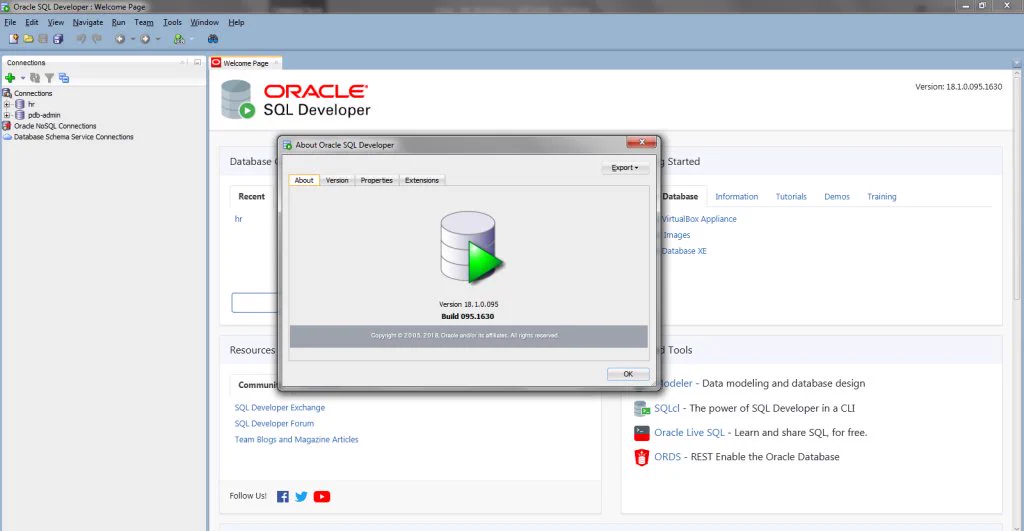Click the cloud icon for Database Schema Service
The height and width of the screenshot is (531, 1024).
pos(7,137)
